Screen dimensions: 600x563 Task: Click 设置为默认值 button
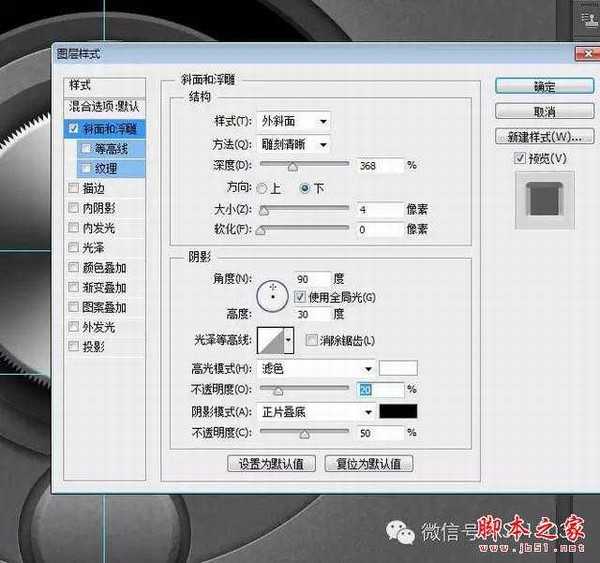271,464
